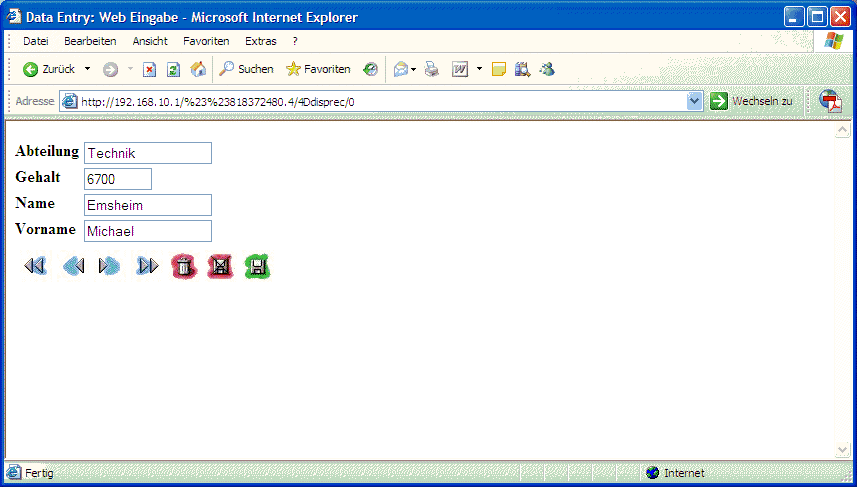Refresh the page in toolbar
The height and width of the screenshot is (487, 857).
[173, 69]
